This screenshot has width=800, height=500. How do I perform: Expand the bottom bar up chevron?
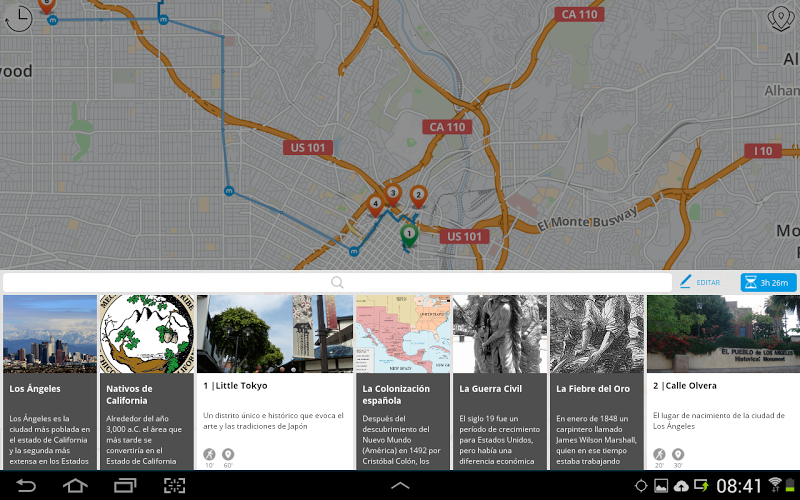(400, 486)
